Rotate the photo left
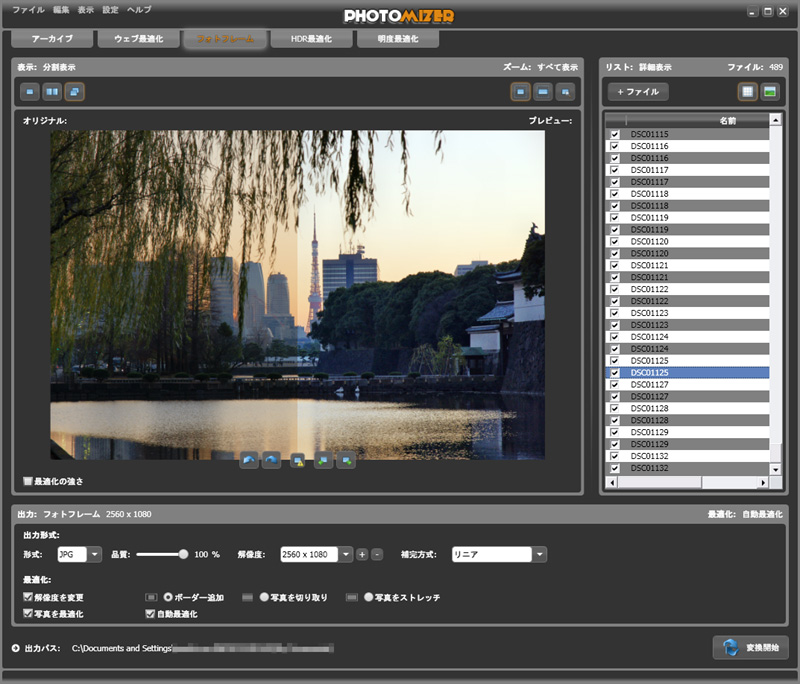 click(249, 461)
